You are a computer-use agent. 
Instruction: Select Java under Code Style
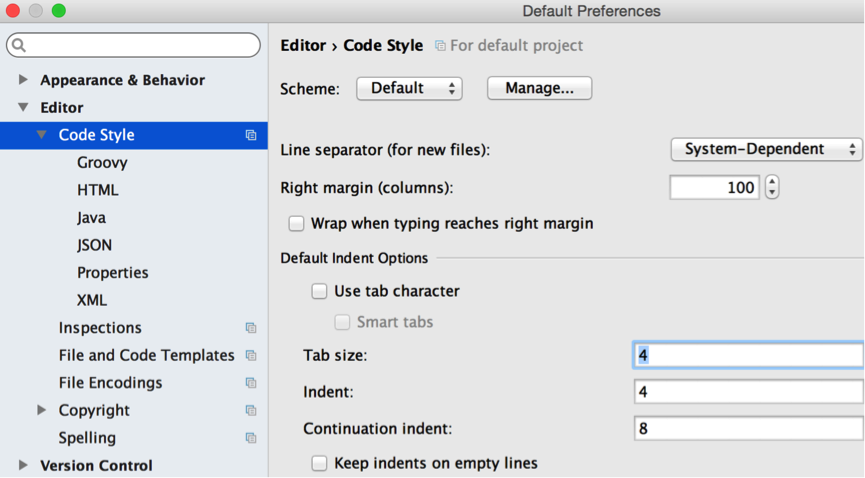(91, 218)
